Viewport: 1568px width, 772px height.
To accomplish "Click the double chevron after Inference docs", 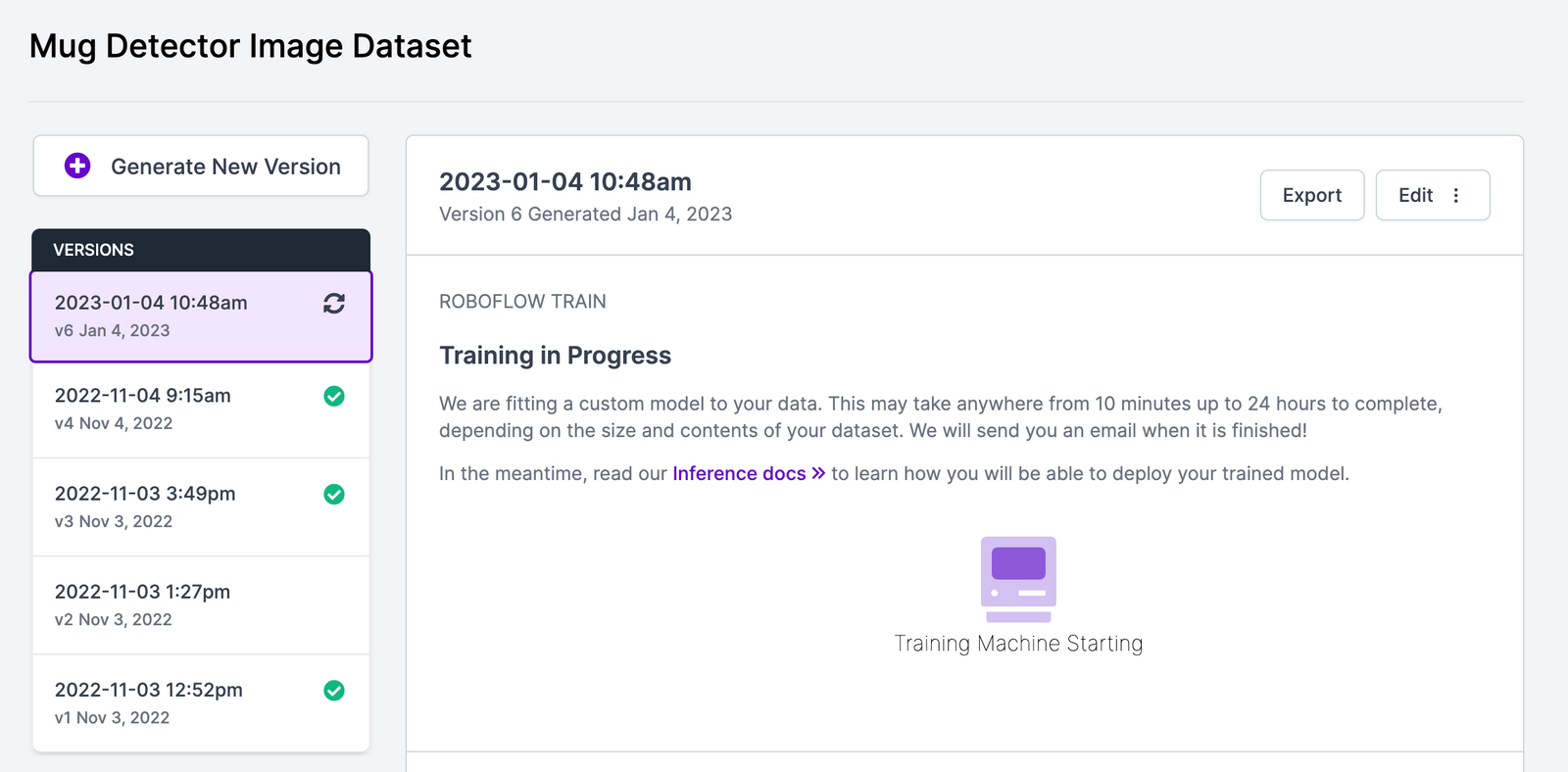I will [x=818, y=473].
